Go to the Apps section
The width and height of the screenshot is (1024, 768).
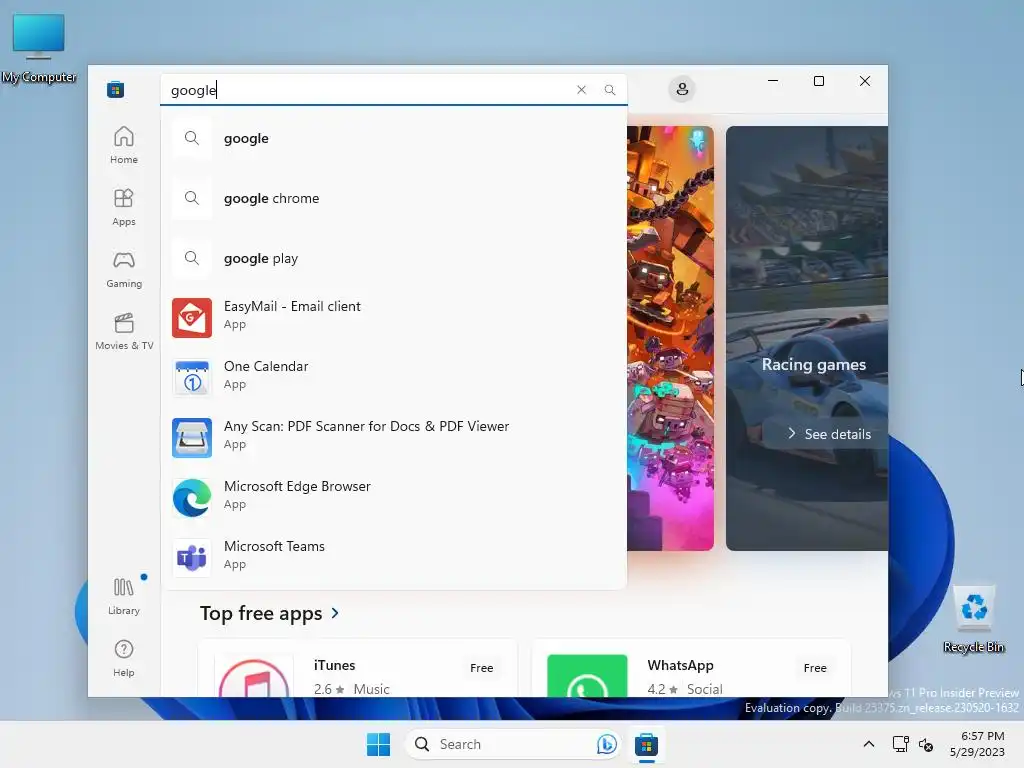coord(123,207)
